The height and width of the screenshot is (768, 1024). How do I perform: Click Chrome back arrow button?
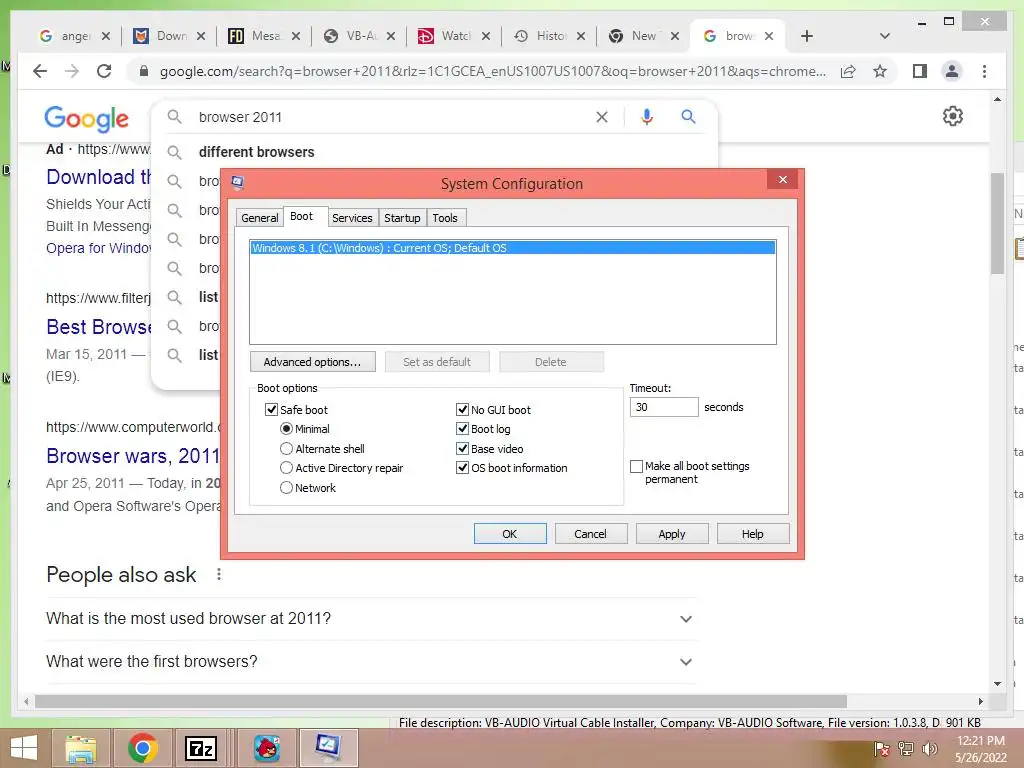coord(40,71)
